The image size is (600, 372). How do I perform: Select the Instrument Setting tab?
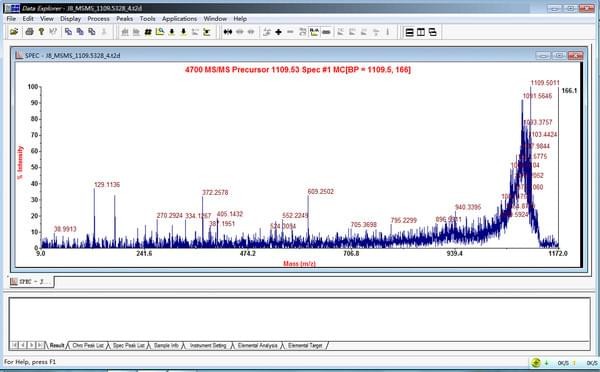click(x=208, y=345)
